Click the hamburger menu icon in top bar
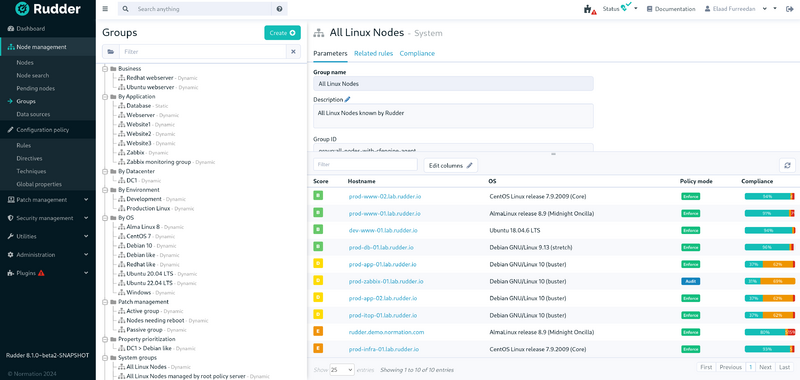Image resolution: width=800 pixels, height=380 pixels. point(105,9)
